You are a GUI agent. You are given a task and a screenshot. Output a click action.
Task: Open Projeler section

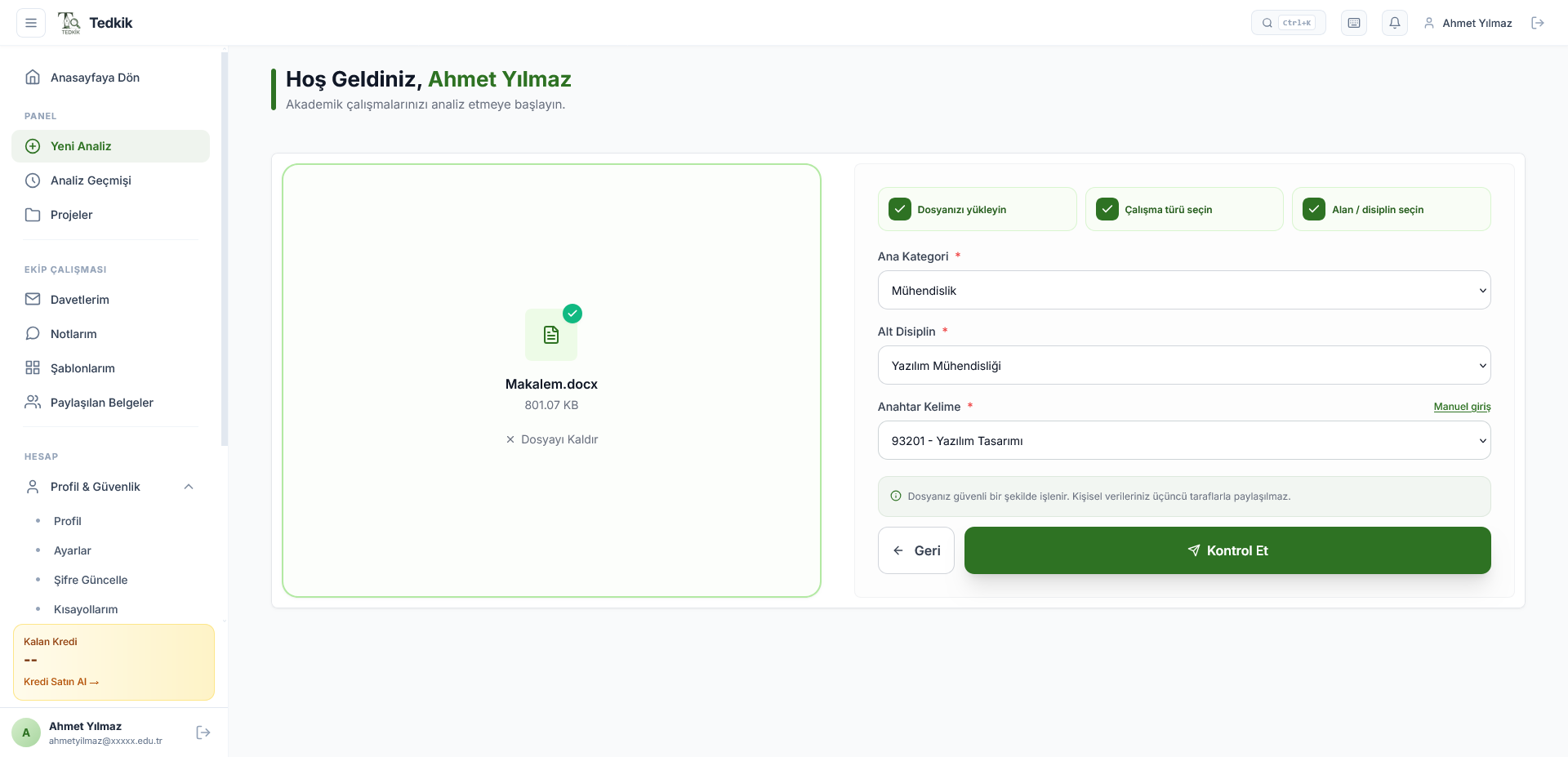pos(110,215)
